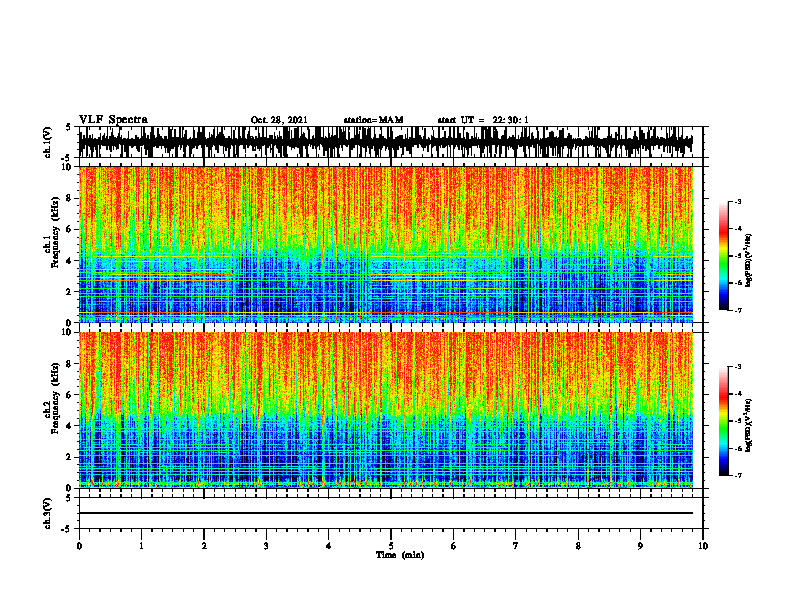
Task: Click time axis tick label "6"
Action: [453, 546]
